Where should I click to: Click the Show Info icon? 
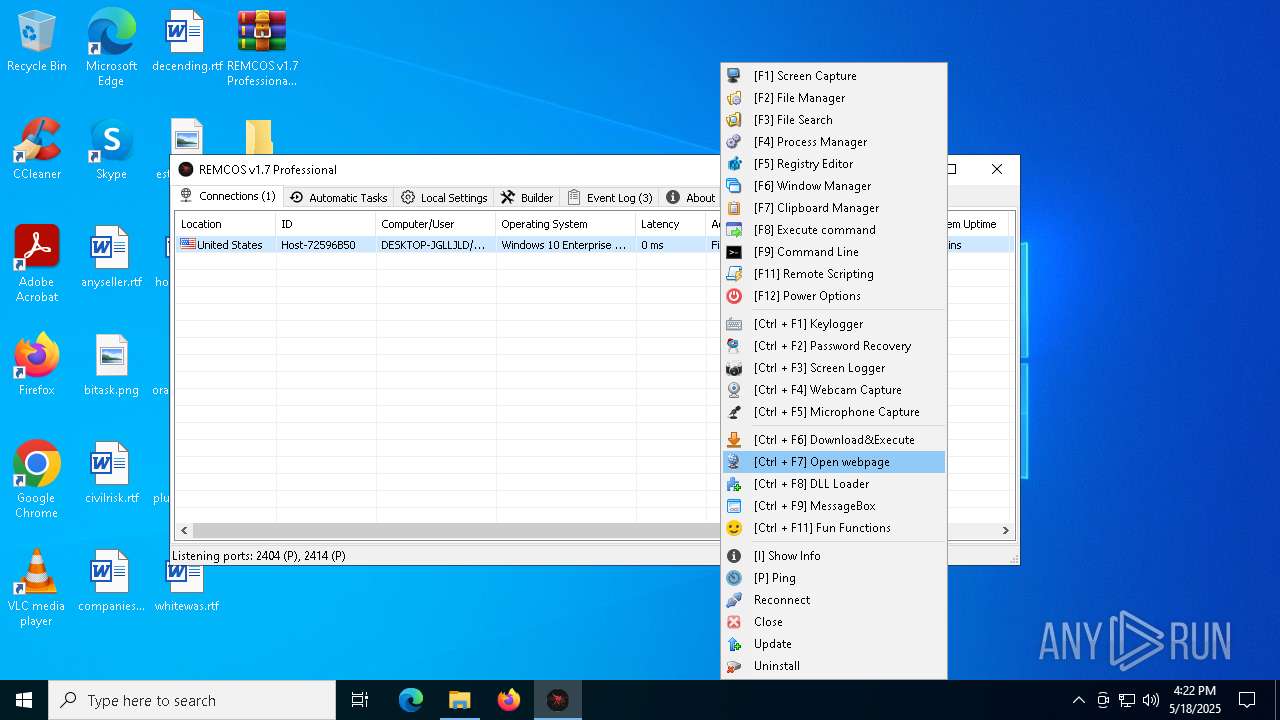734,556
